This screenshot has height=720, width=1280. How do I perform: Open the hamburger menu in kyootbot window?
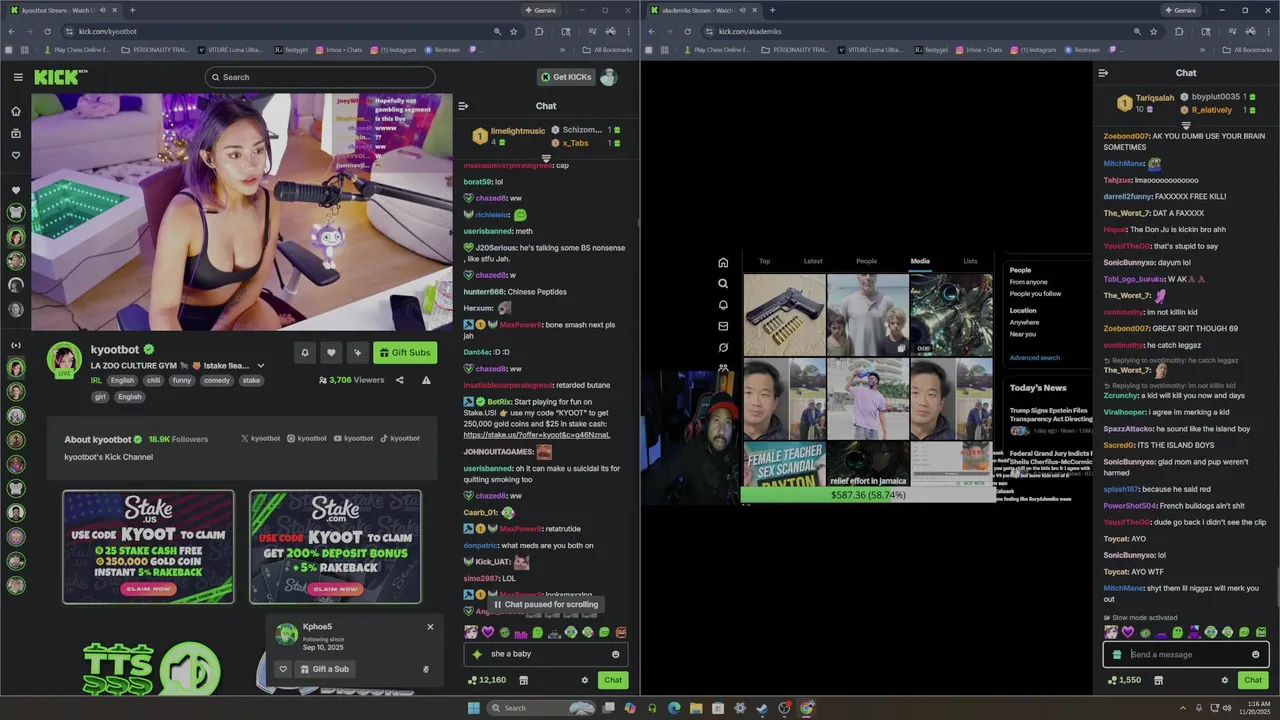18,77
